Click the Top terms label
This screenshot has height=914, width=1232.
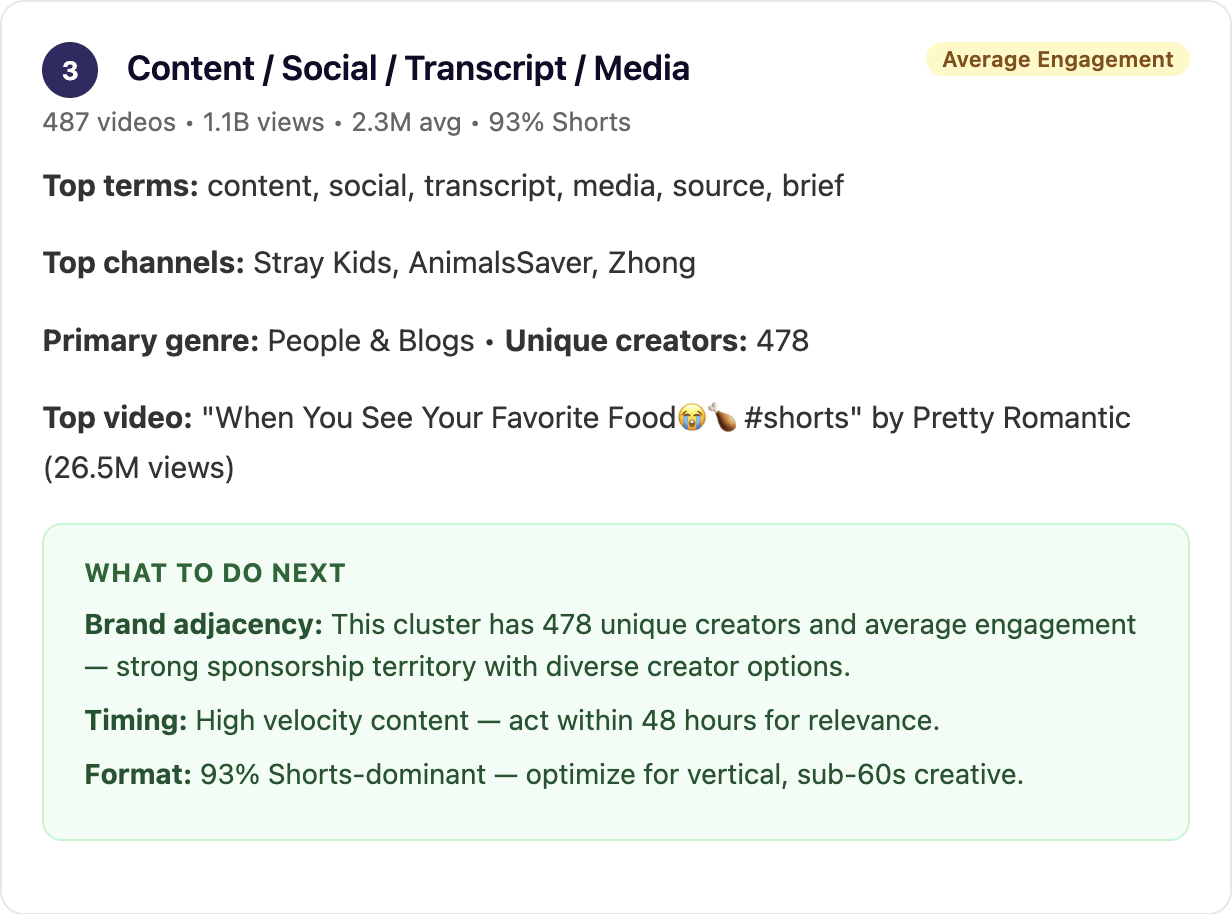121,186
